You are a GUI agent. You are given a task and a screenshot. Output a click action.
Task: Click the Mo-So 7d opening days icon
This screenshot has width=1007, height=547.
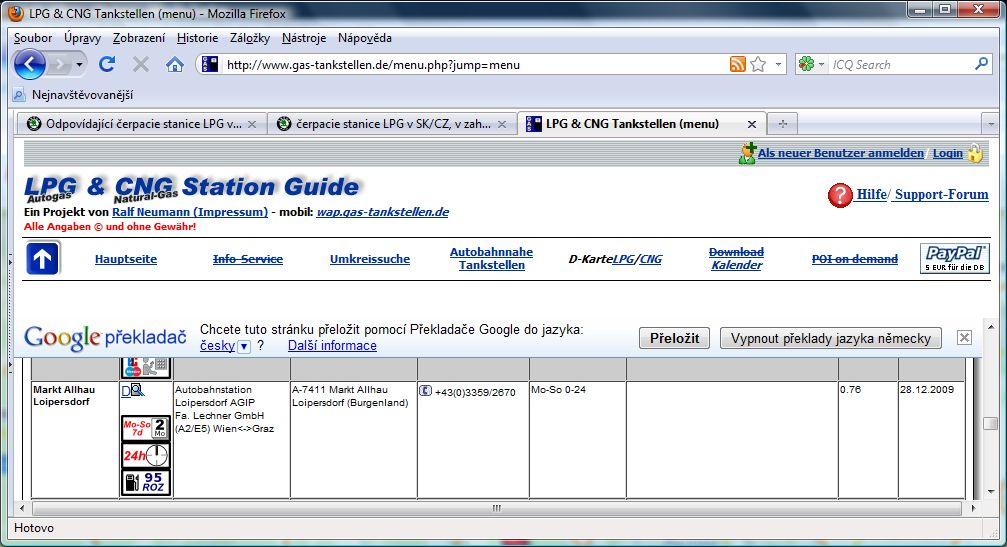tap(146, 428)
